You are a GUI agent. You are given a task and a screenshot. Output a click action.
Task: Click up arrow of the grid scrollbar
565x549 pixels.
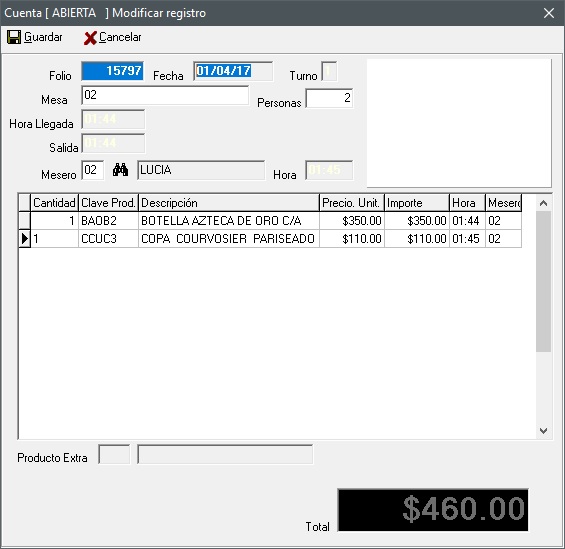click(x=543, y=203)
